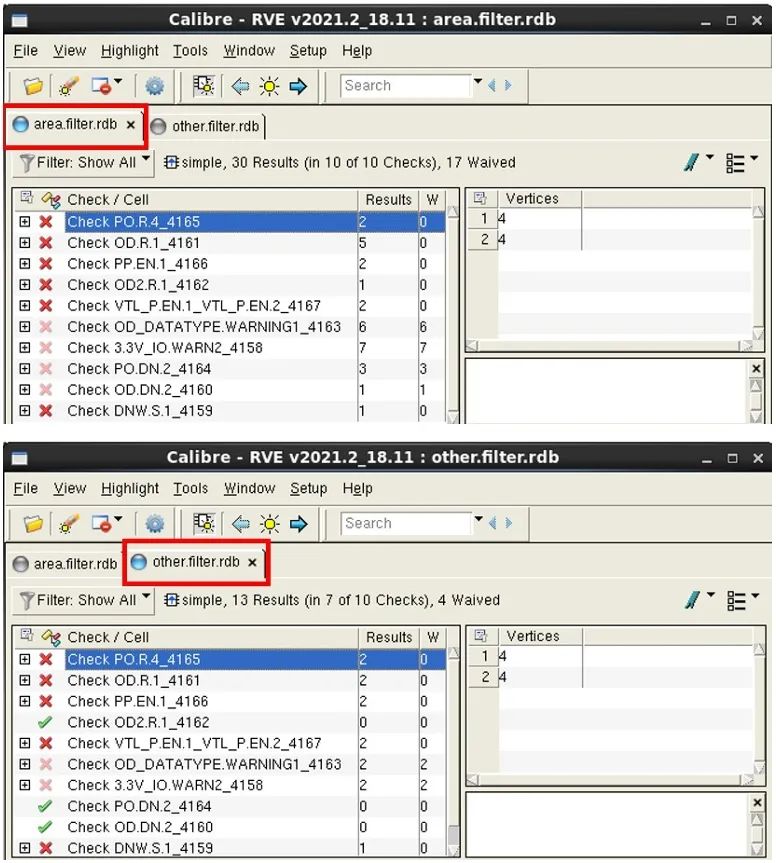Click table icon in top window Vertices header
Viewport: 776px width, 863px height.
click(480, 198)
